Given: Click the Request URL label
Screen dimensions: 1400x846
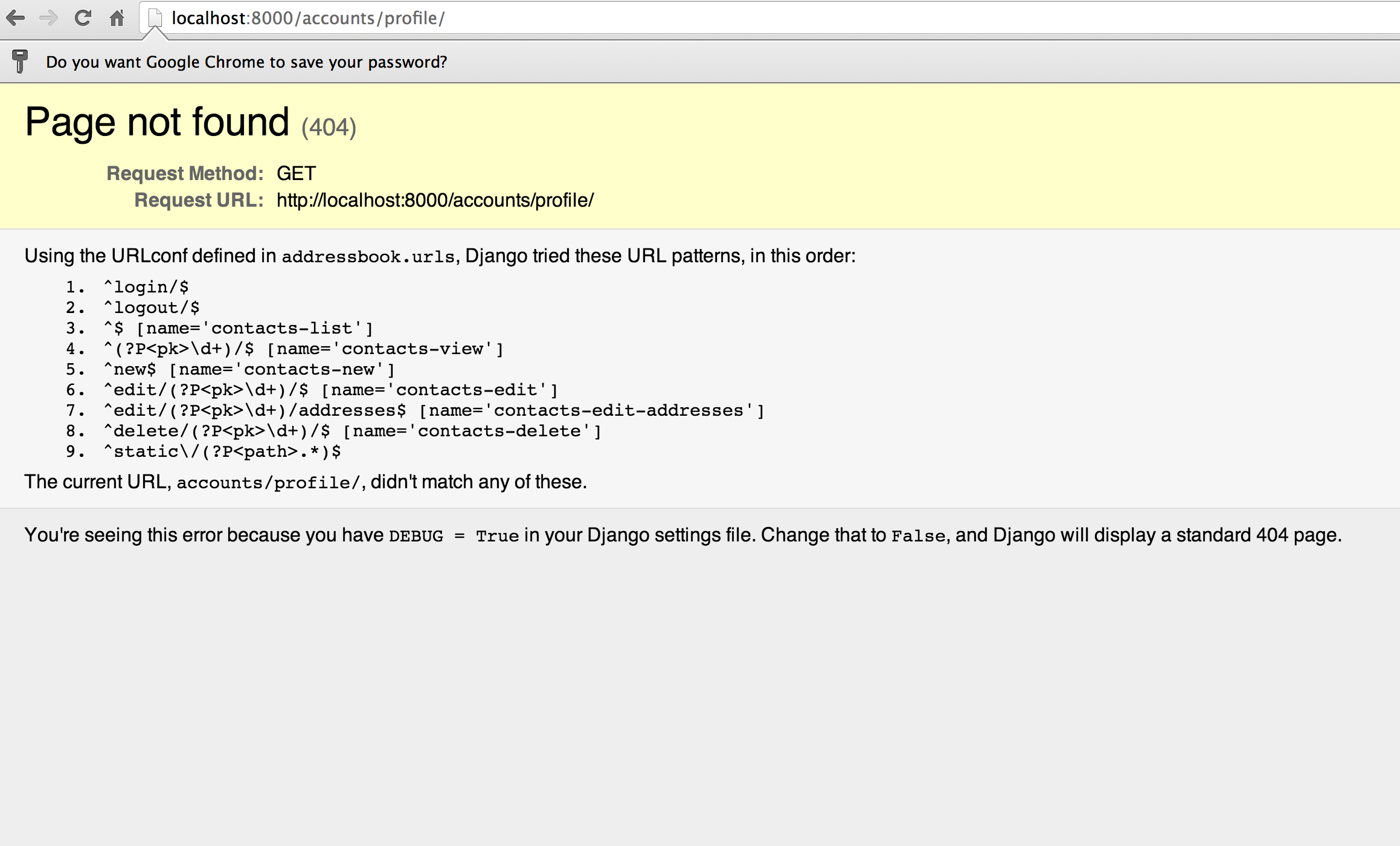Looking at the screenshot, I should click(199, 200).
